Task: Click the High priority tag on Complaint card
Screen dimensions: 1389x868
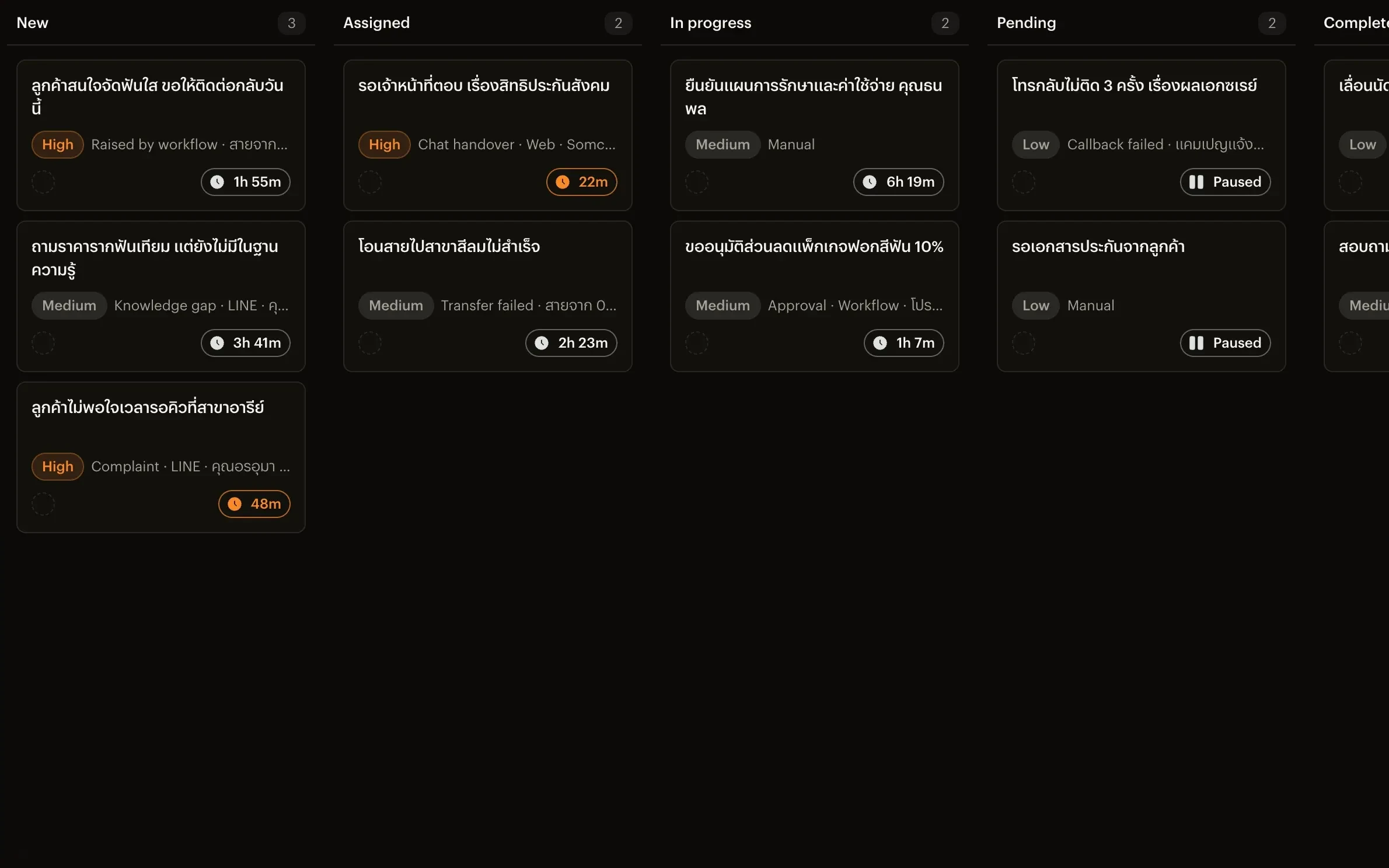Action: 58,467
